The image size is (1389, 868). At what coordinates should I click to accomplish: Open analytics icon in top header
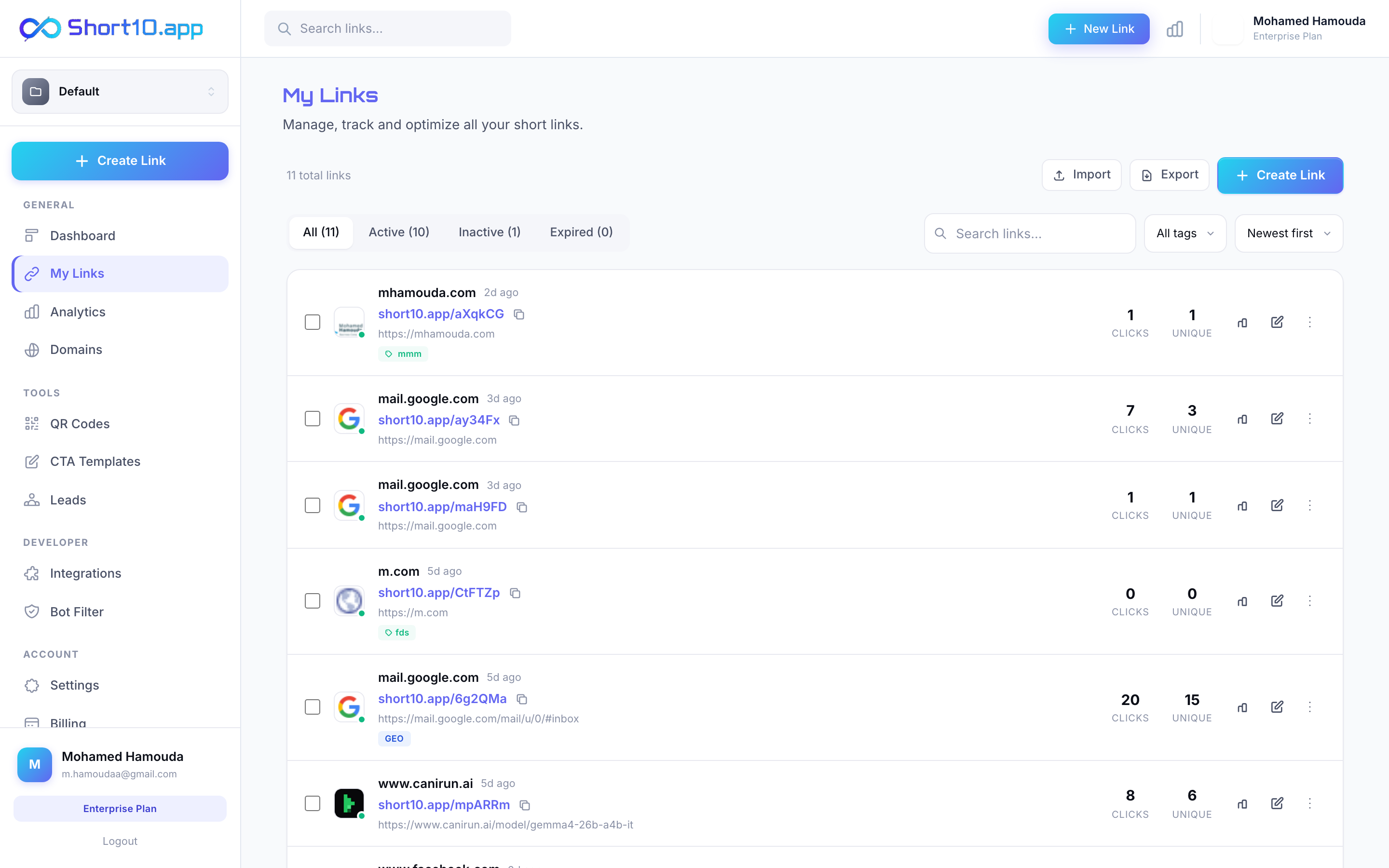[x=1174, y=29]
